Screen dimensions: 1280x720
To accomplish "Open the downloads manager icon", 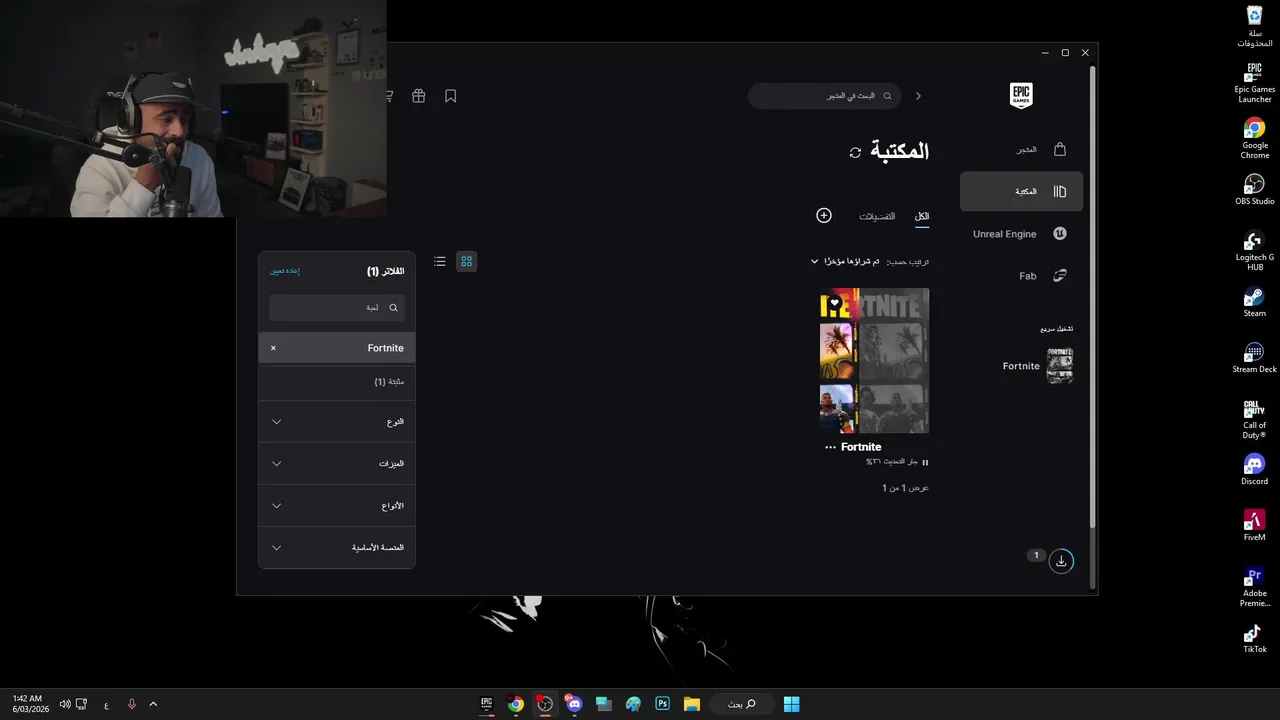I will (1061, 561).
